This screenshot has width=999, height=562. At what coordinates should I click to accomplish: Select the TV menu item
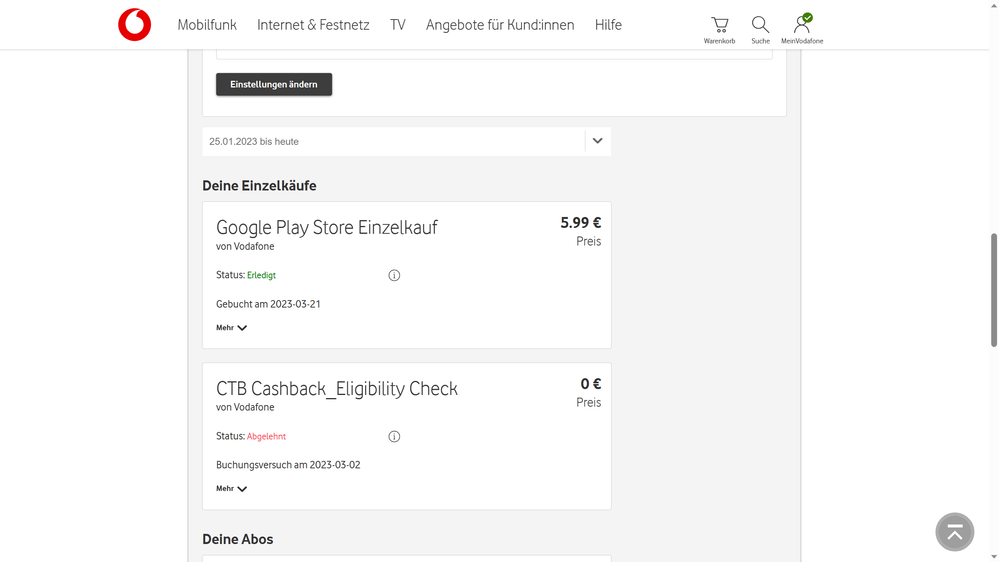(x=398, y=25)
